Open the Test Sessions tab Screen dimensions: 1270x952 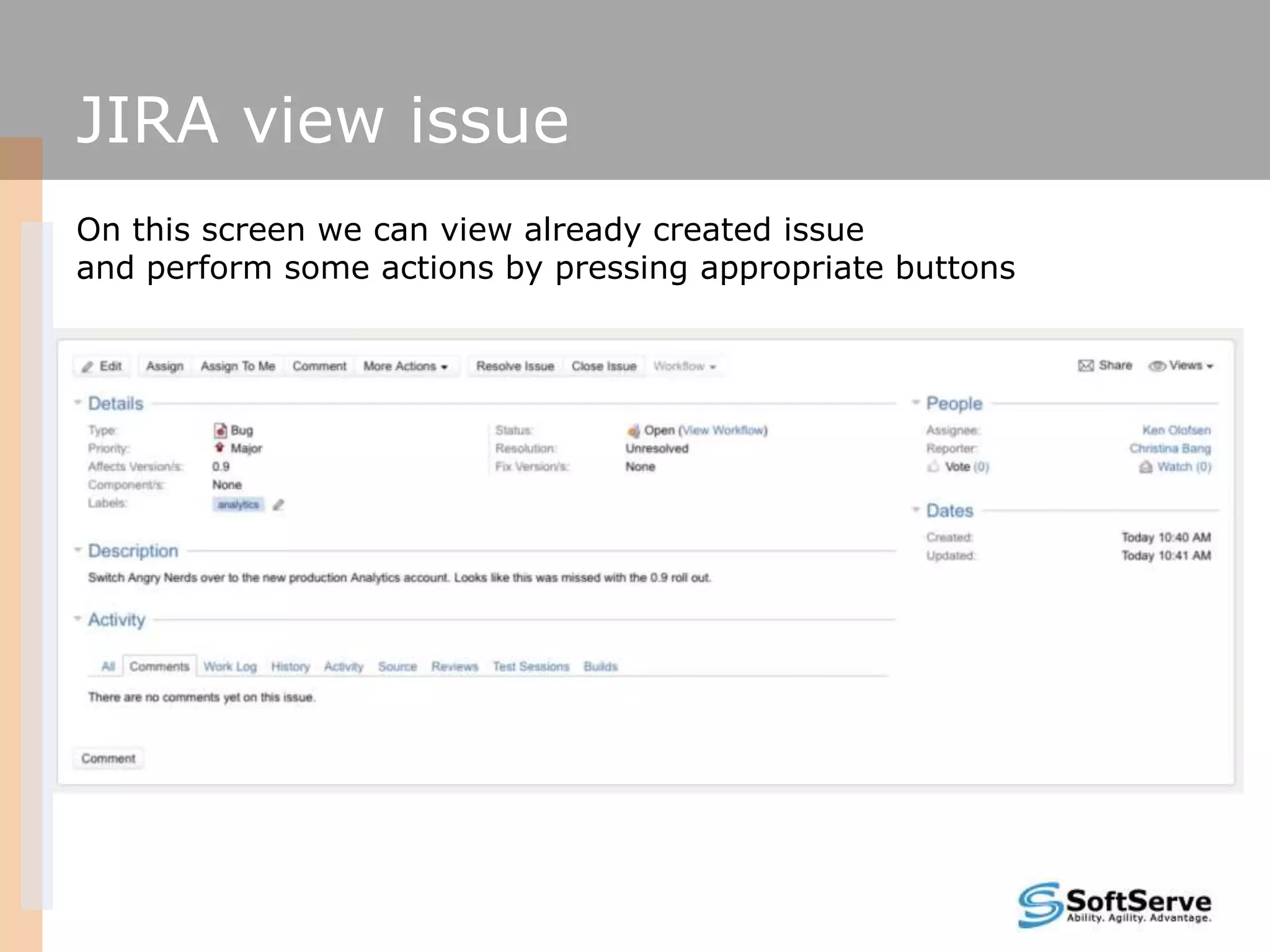click(531, 666)
